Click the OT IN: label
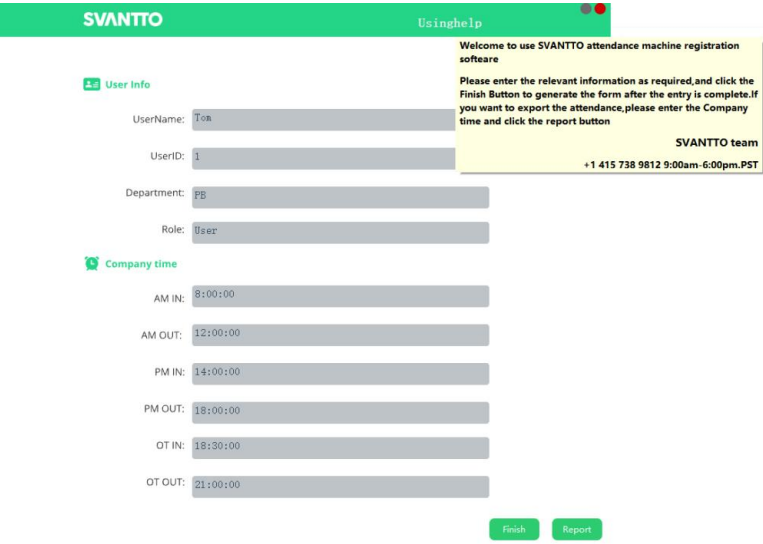 click(x=170, y=445)
